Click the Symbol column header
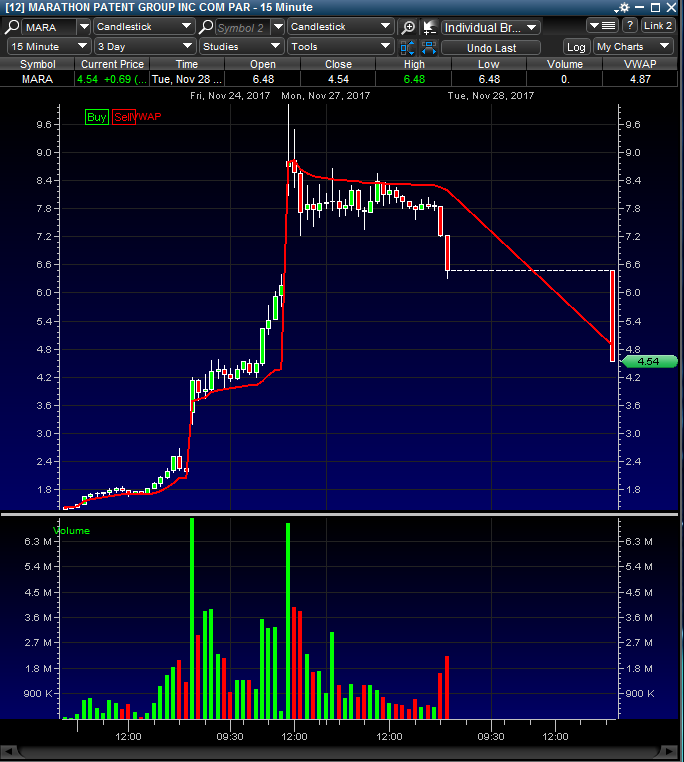The height and width of the screenshot is (762, 684). coord(37,64)
